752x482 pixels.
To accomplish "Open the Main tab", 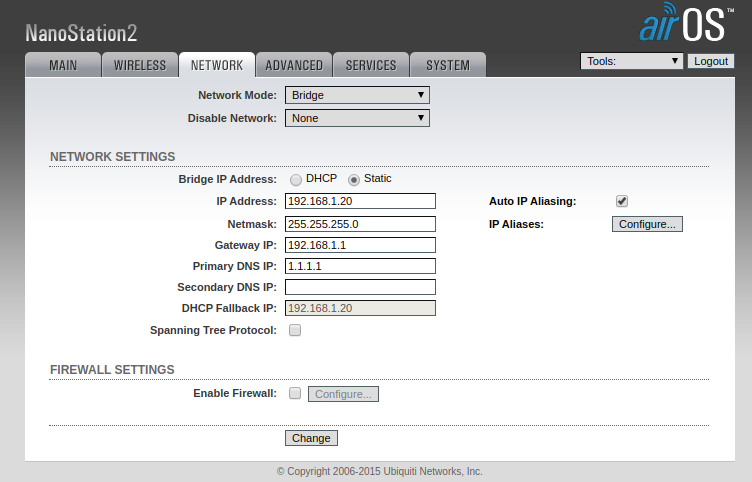I will click(x=62, y=65).
